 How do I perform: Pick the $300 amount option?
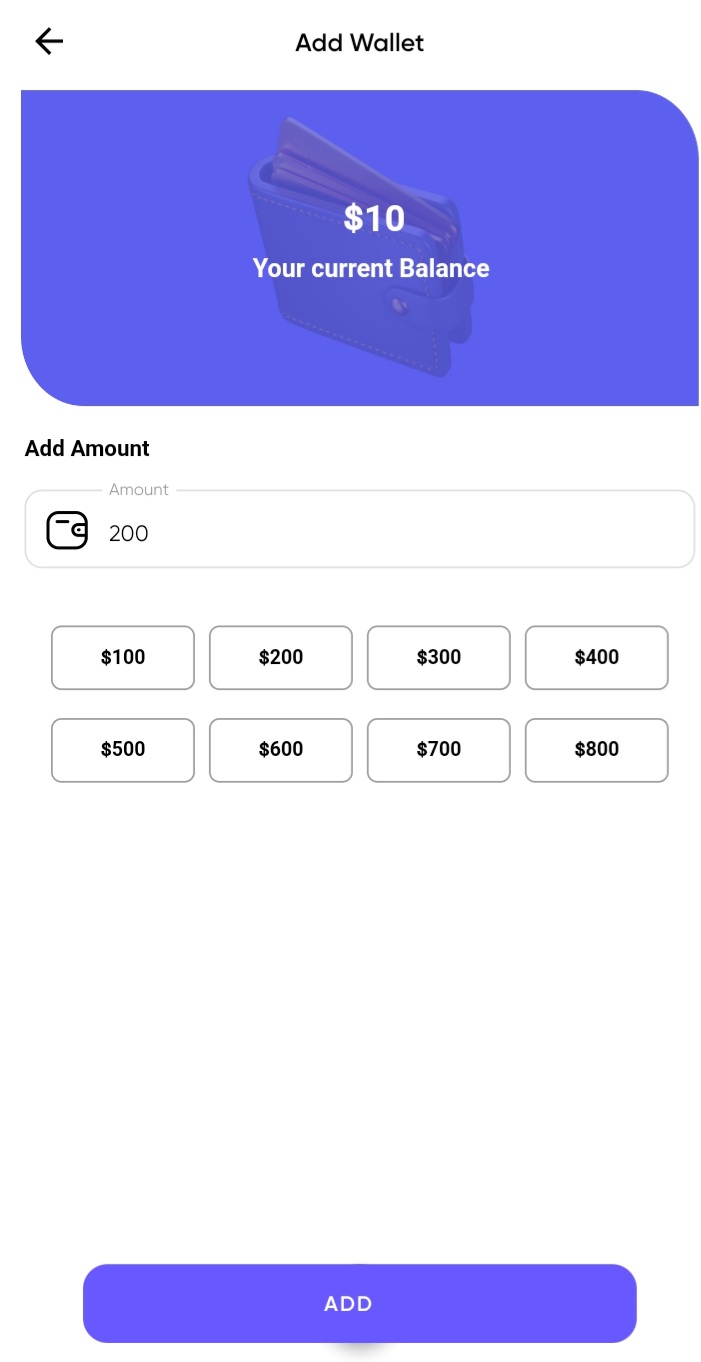coord(439,658)
